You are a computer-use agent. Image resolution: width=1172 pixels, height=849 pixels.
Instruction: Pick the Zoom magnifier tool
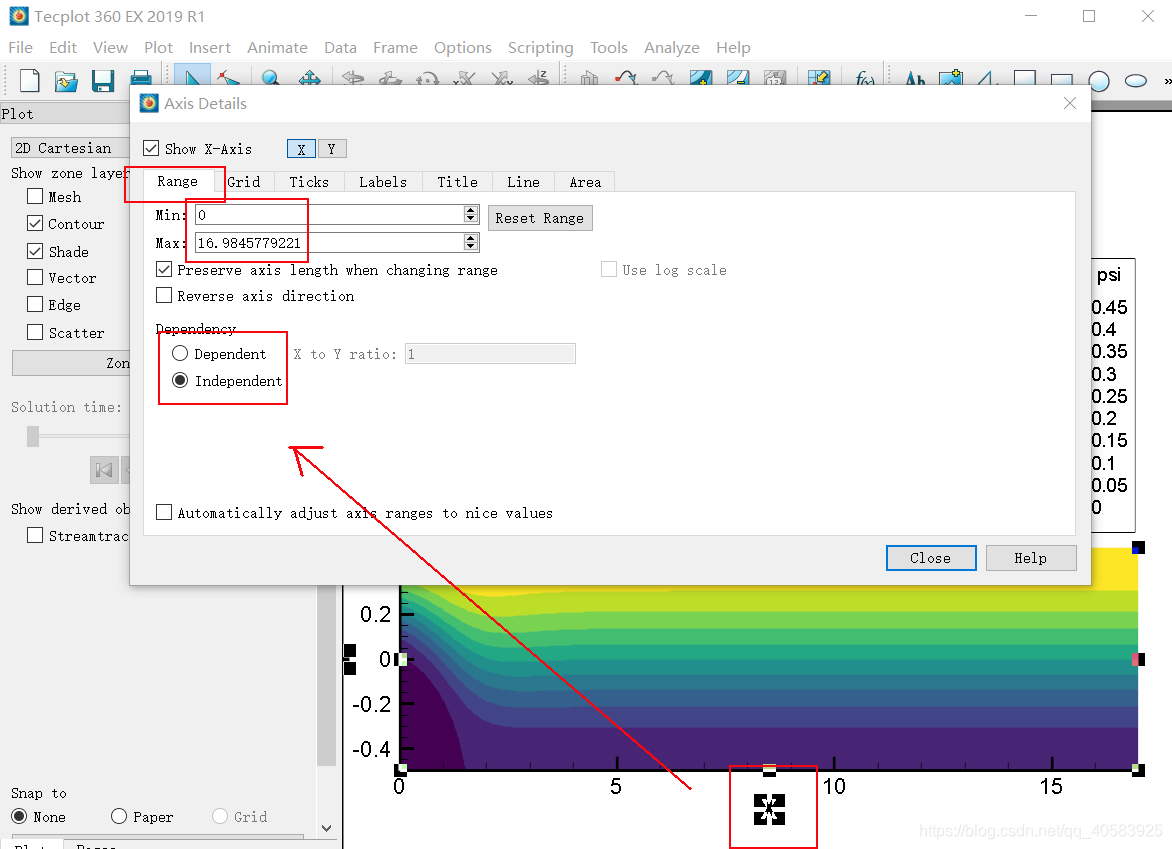click(271, 78)
